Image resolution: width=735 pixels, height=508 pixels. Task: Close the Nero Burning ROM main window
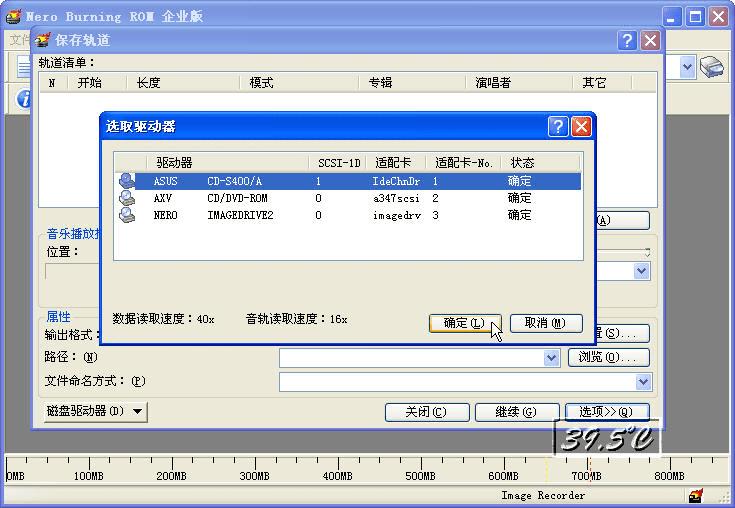719,17
